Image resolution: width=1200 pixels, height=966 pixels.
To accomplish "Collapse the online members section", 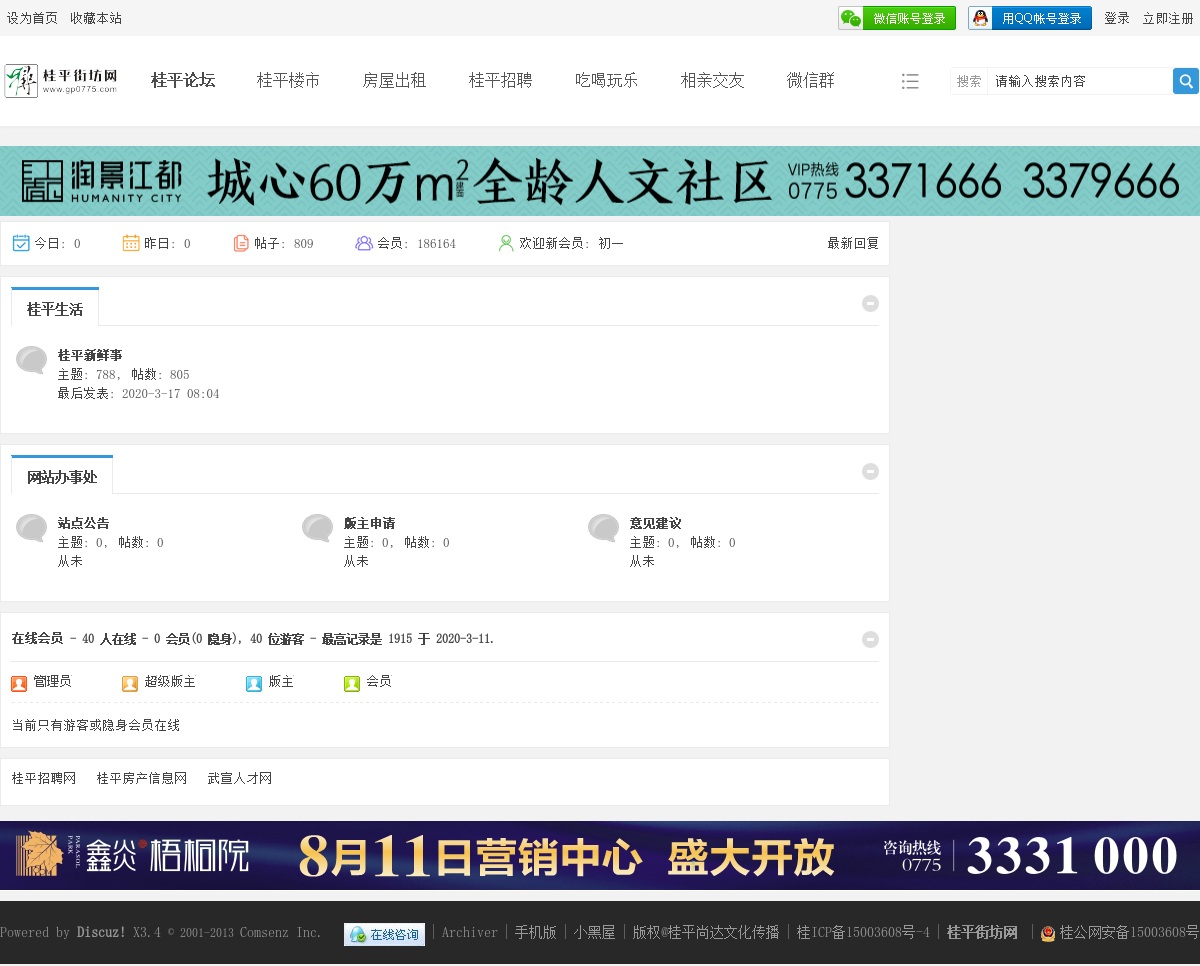I will [870, 639].
